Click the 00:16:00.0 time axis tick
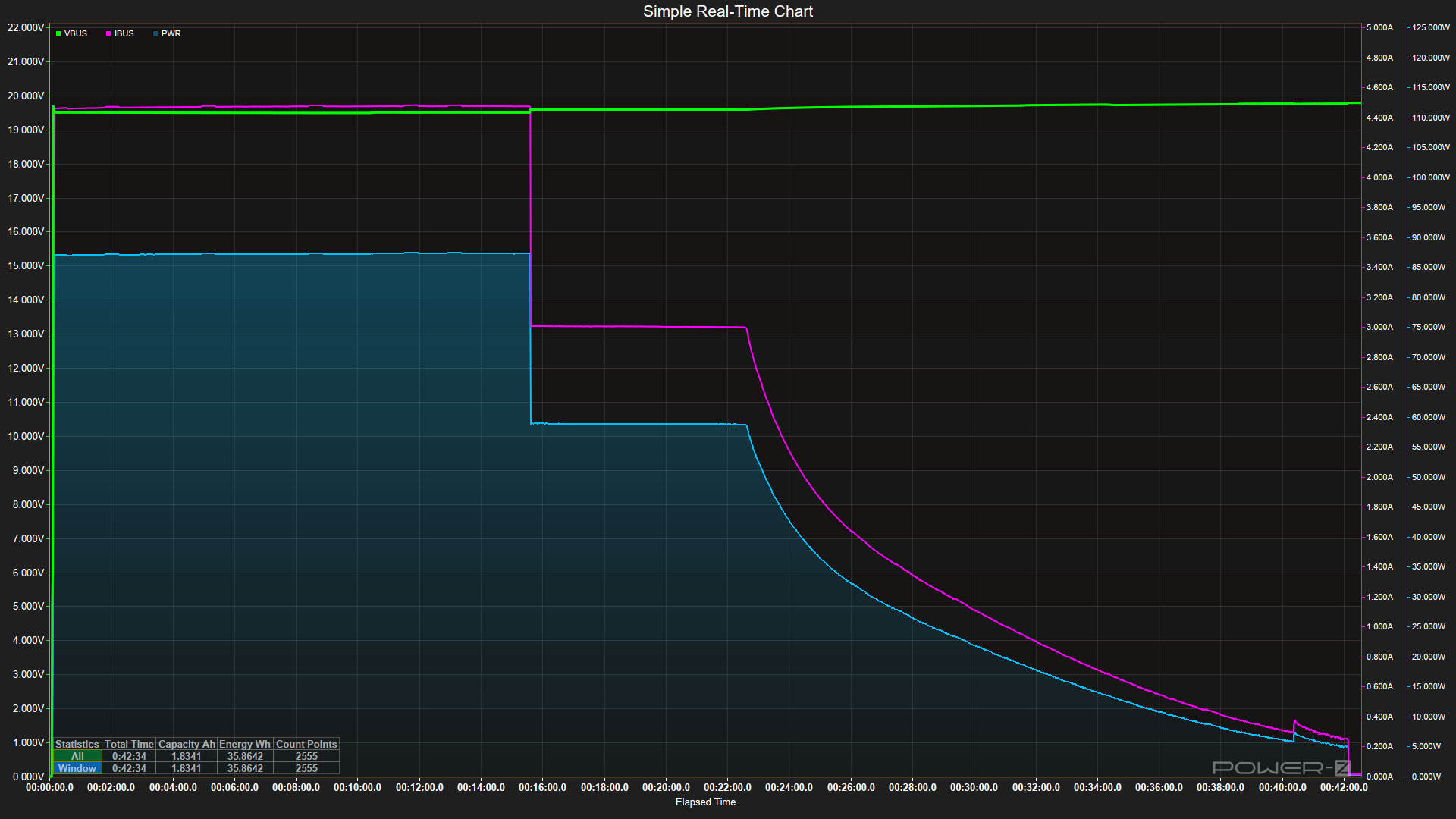Screen dimensions: 1456x819 [542, 787]
